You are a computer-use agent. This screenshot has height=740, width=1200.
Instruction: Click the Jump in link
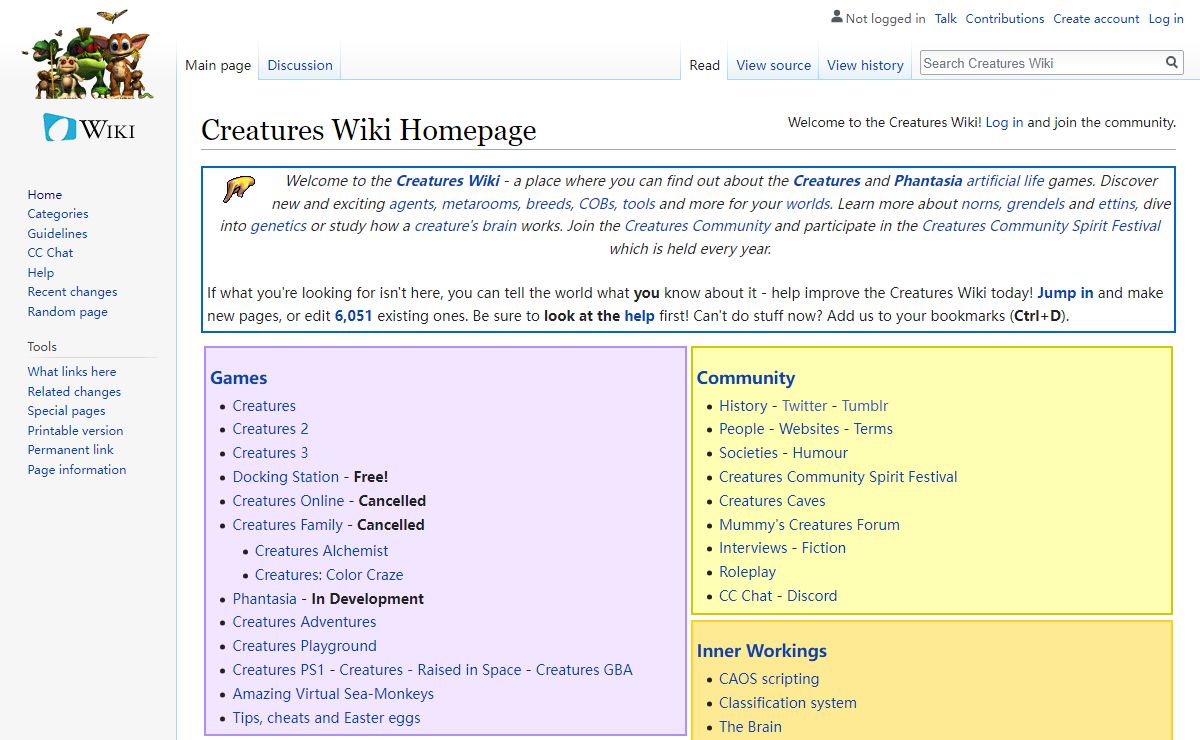click(1065, 293)
